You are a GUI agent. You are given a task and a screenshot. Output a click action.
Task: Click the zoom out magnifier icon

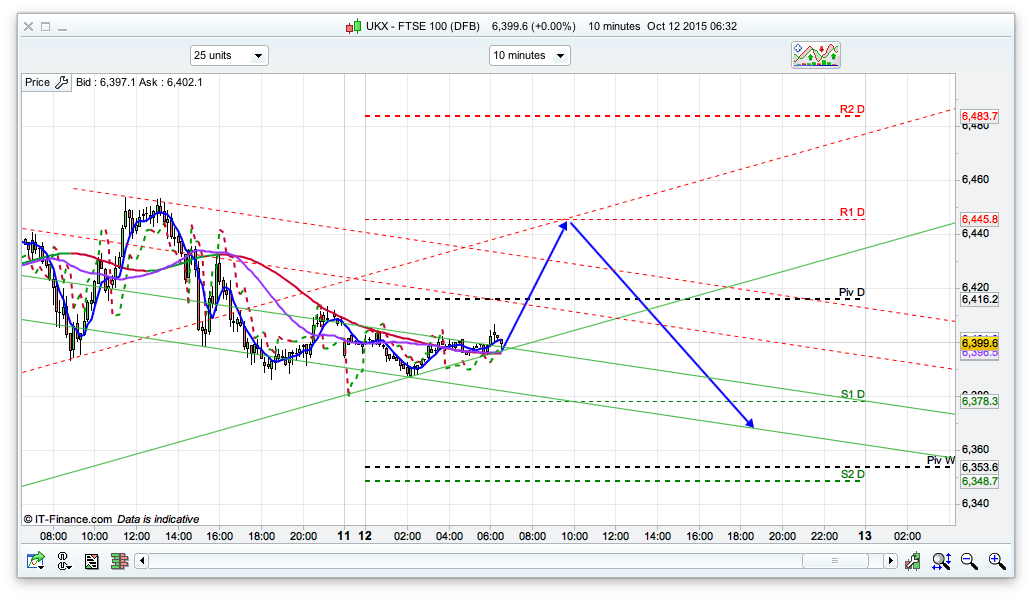[968, 562]
